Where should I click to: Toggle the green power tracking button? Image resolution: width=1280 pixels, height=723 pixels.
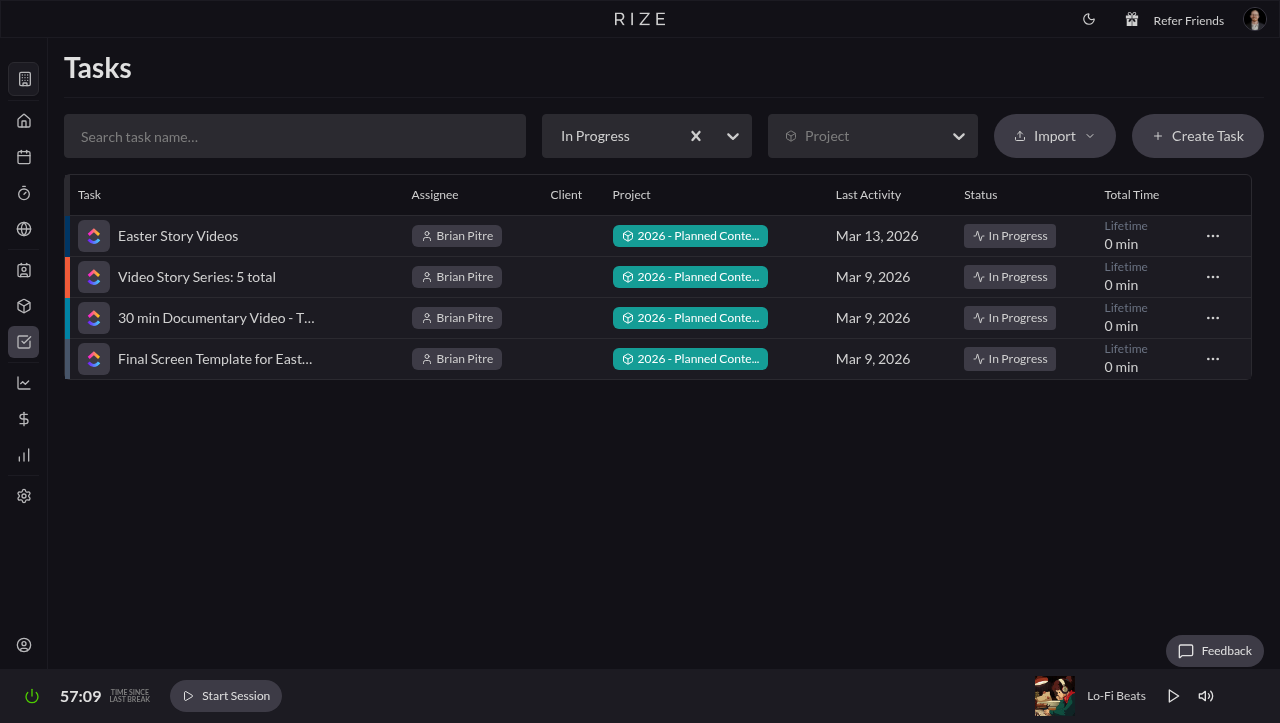[32, 696]
